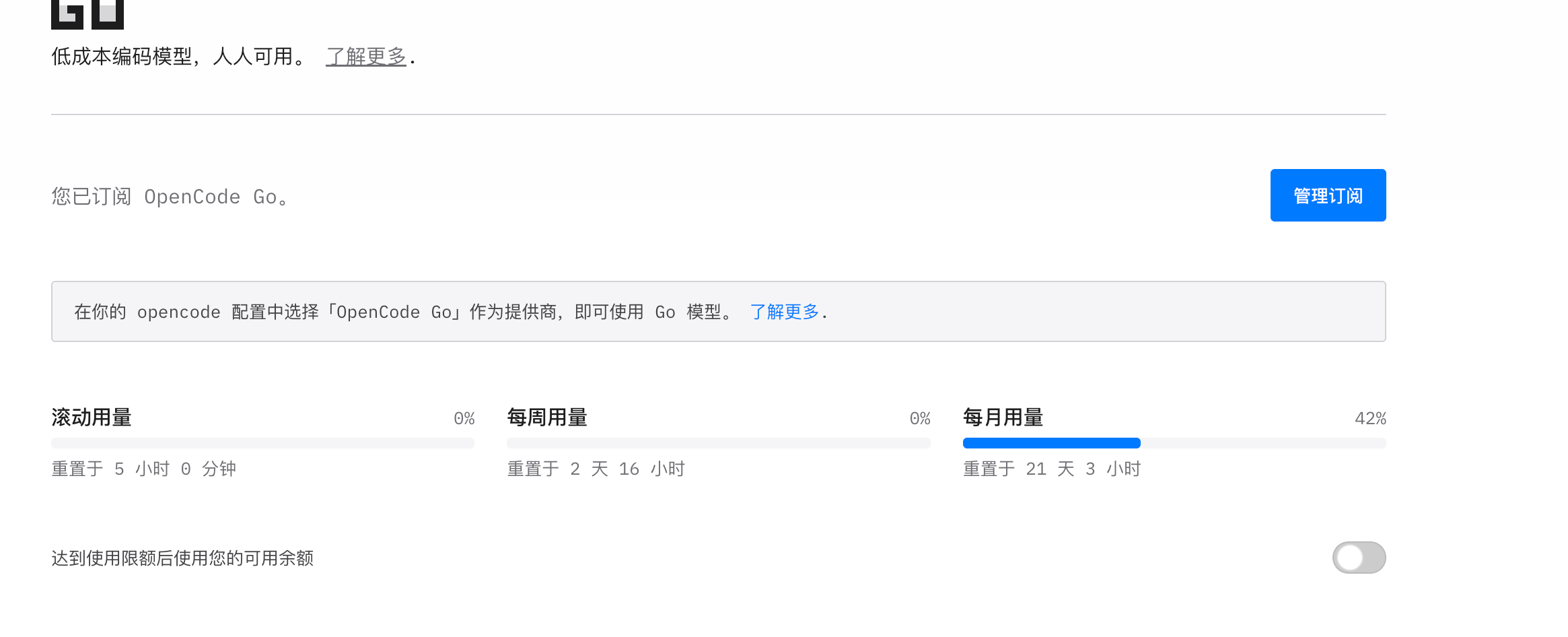Click the 滚动用量 heading
This screenshot has width=1568, height=637.
[92, 417]
